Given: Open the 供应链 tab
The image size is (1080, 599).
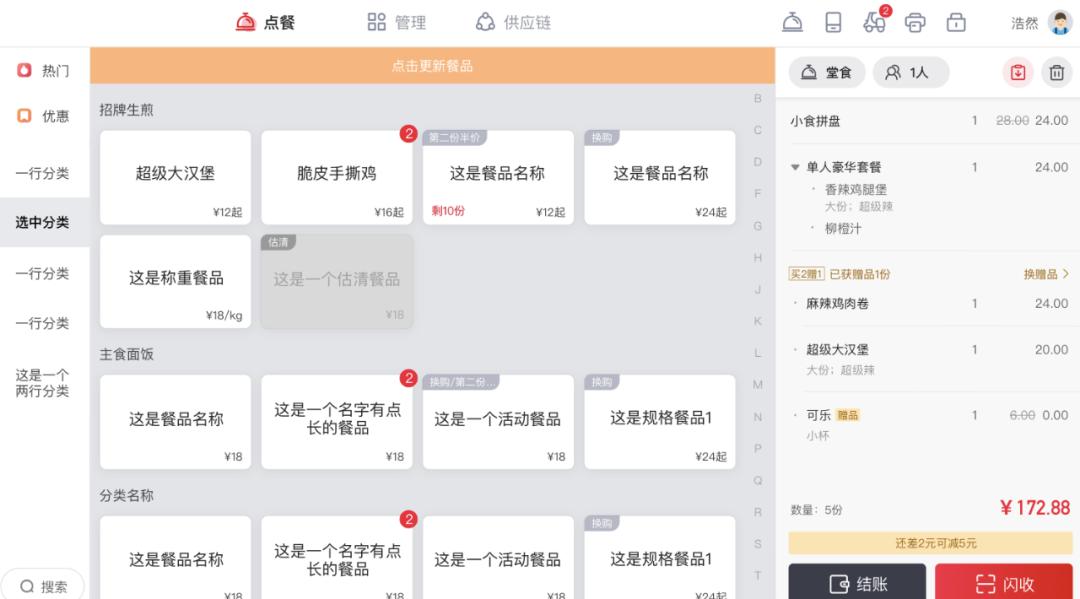Looking at the screenshot, I should [x=517, y=21].
